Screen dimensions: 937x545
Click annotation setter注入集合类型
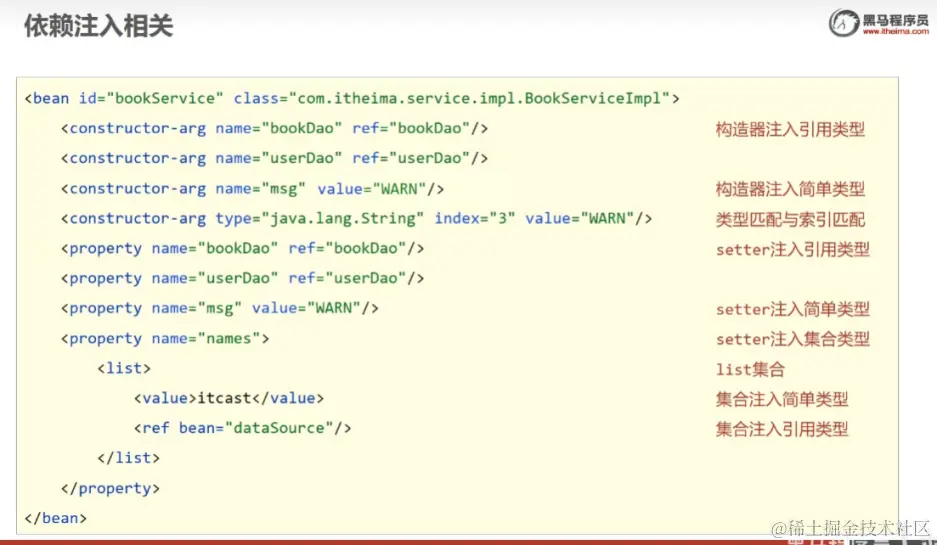pyautogui.click(x=792, y=339)
